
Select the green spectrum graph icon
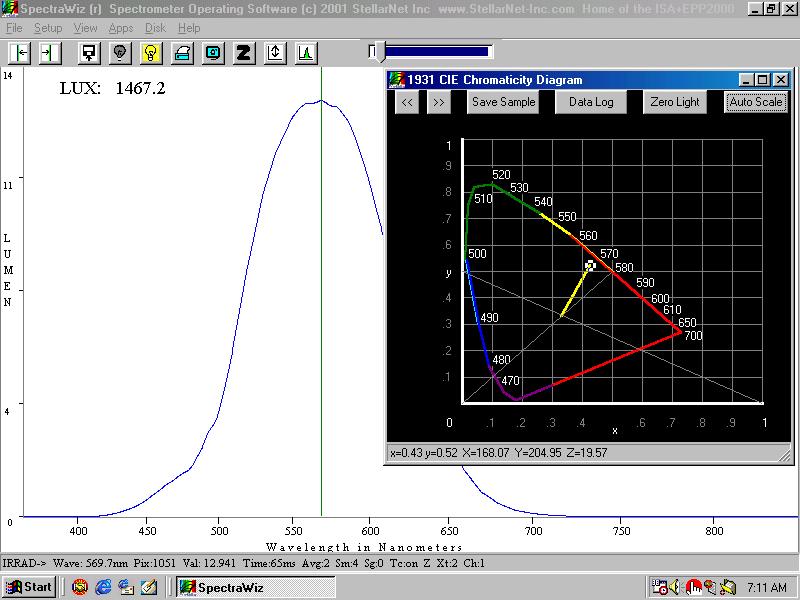tap(306, 51)
